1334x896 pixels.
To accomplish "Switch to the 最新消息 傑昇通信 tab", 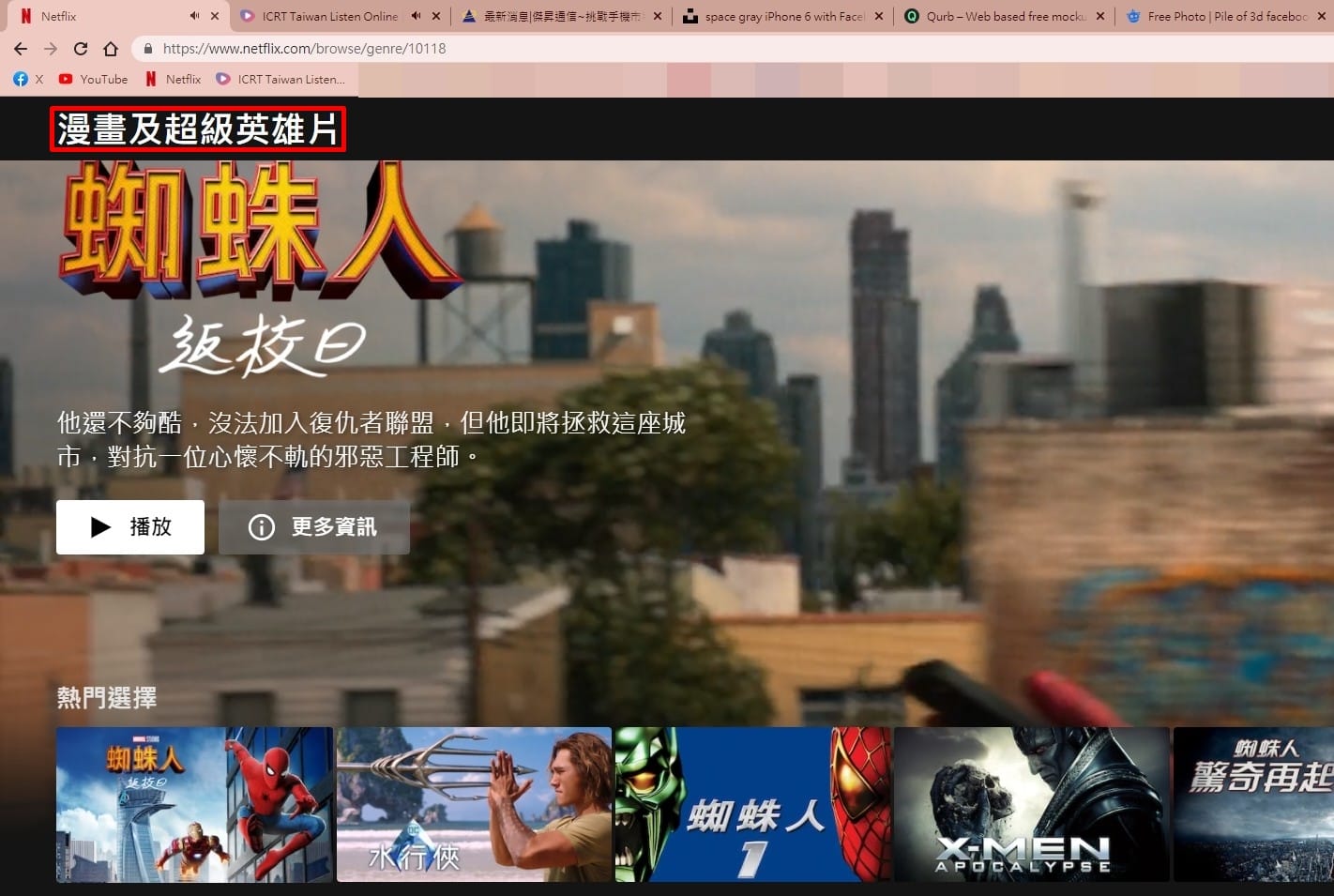I will click(x=561, y=16).
